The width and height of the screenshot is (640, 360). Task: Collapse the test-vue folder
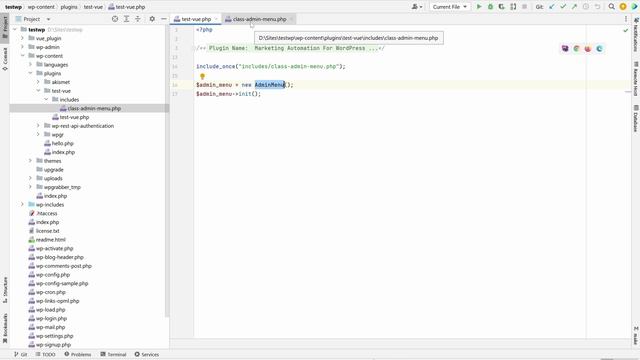point(38,91)
